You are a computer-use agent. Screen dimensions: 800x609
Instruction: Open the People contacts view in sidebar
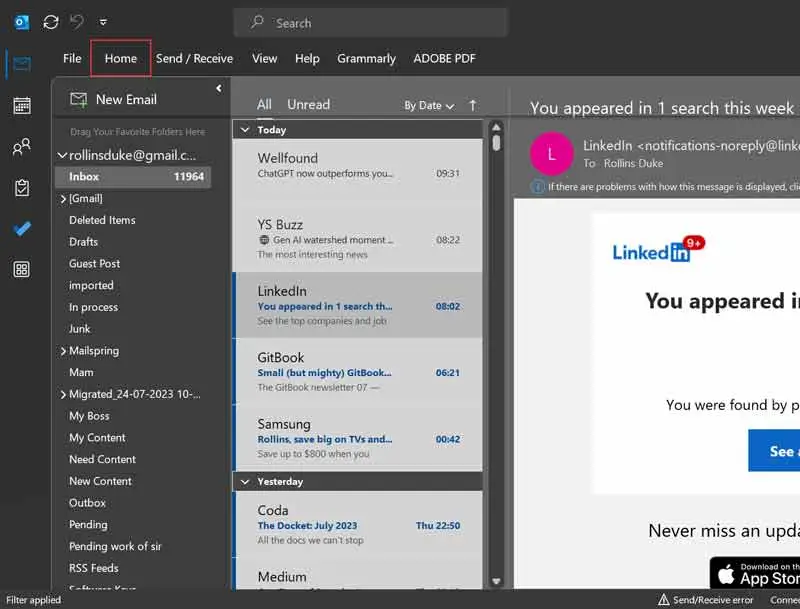(x=21, y=147)
